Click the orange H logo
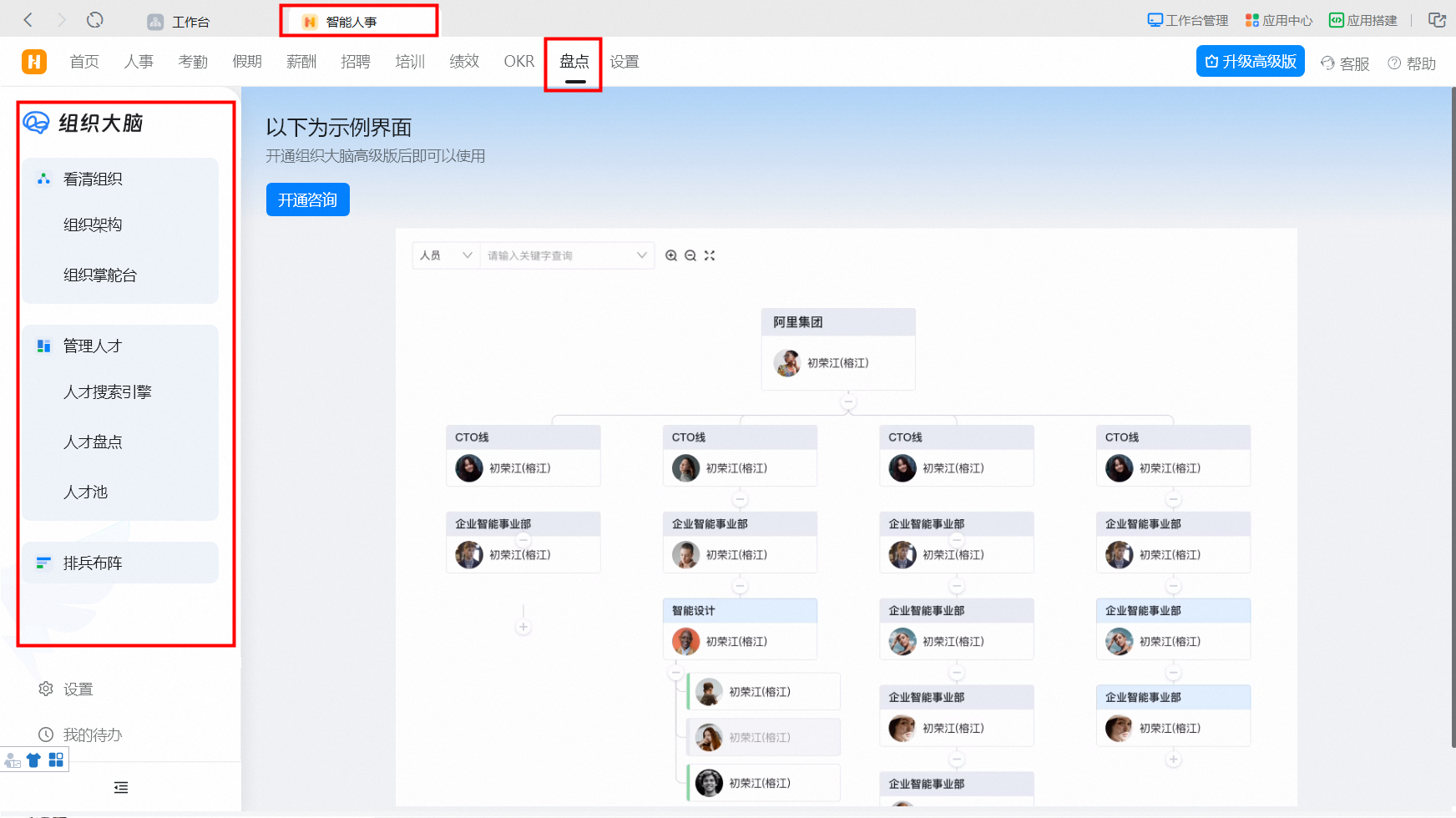The image size is (1456, 818). pos(34,62)
